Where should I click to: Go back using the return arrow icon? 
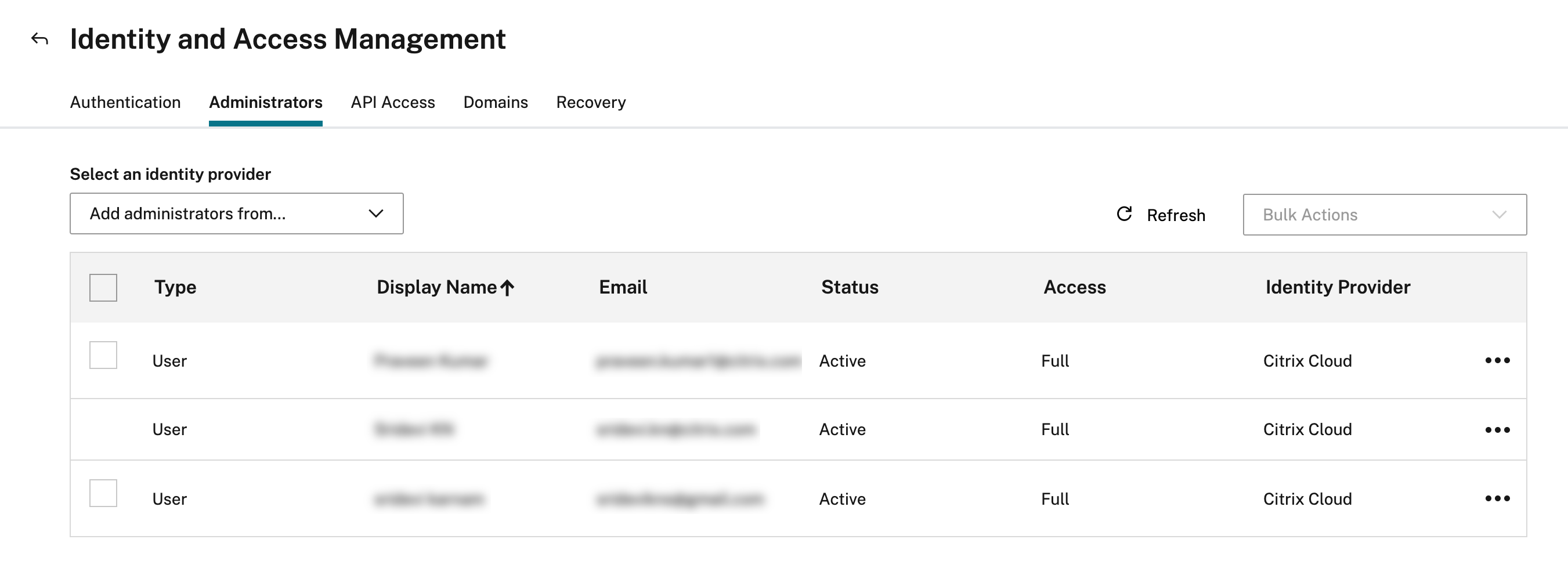[x=39, y=39]
